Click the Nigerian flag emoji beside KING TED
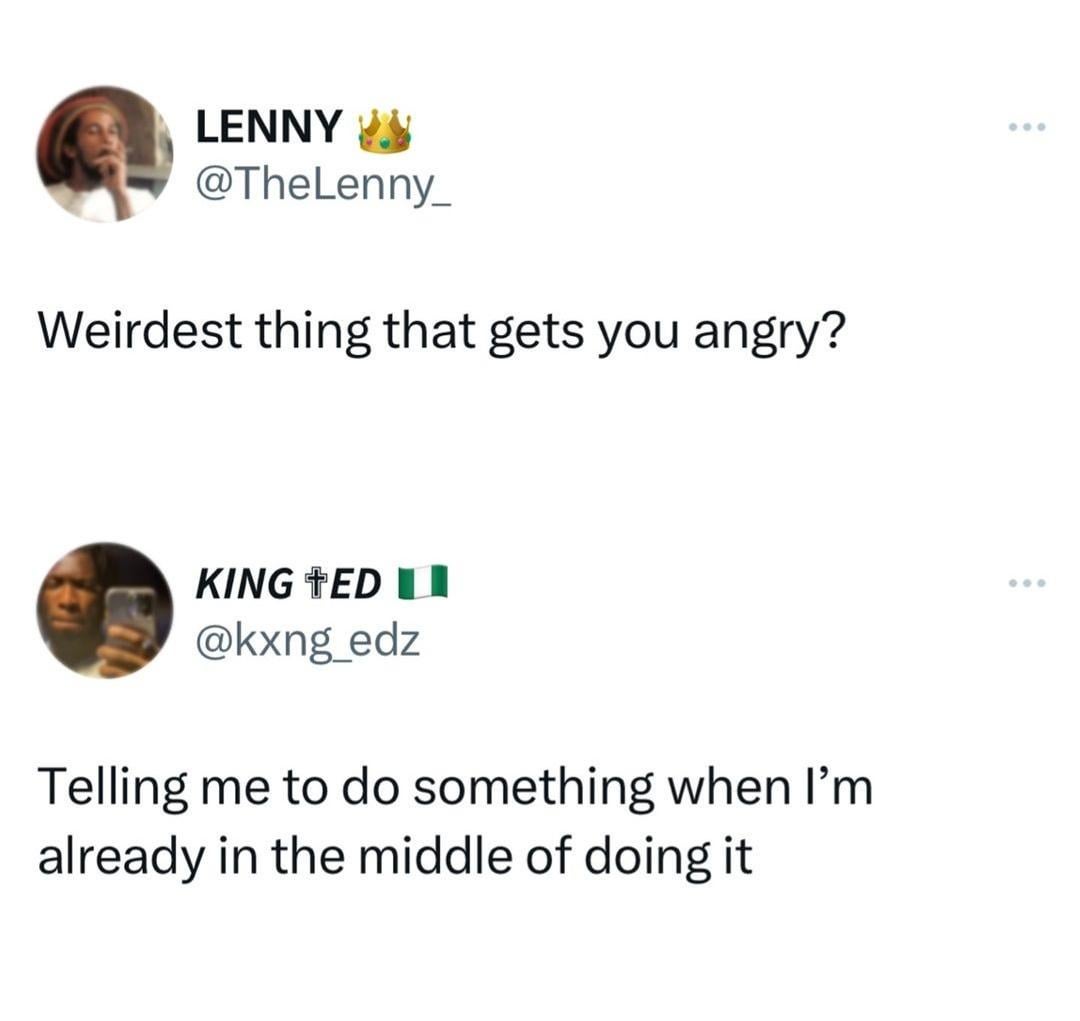1080x1021 pixels. coord(422,583)
